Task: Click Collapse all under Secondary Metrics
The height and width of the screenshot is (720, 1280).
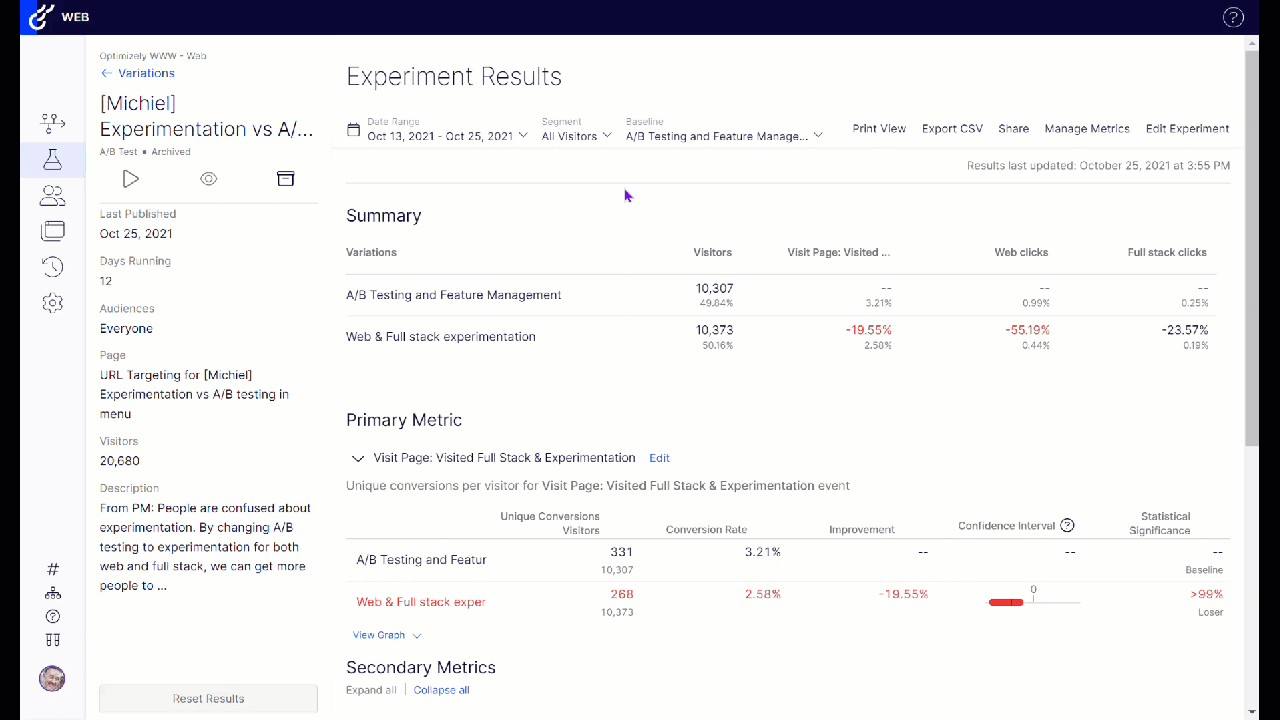Action: click(x=441, y=690)
